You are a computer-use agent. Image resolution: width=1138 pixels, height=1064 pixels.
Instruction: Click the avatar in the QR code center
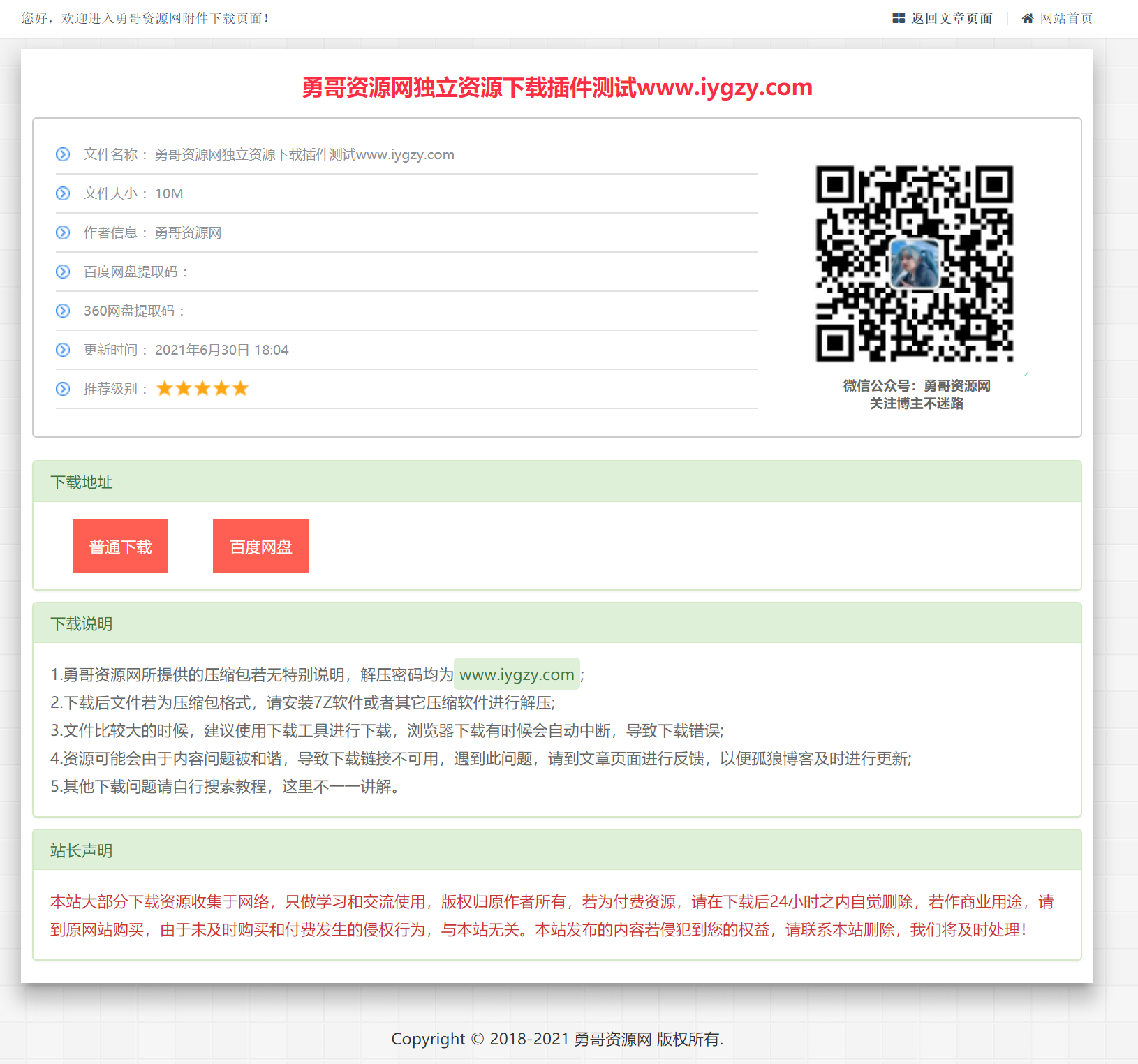915,264
